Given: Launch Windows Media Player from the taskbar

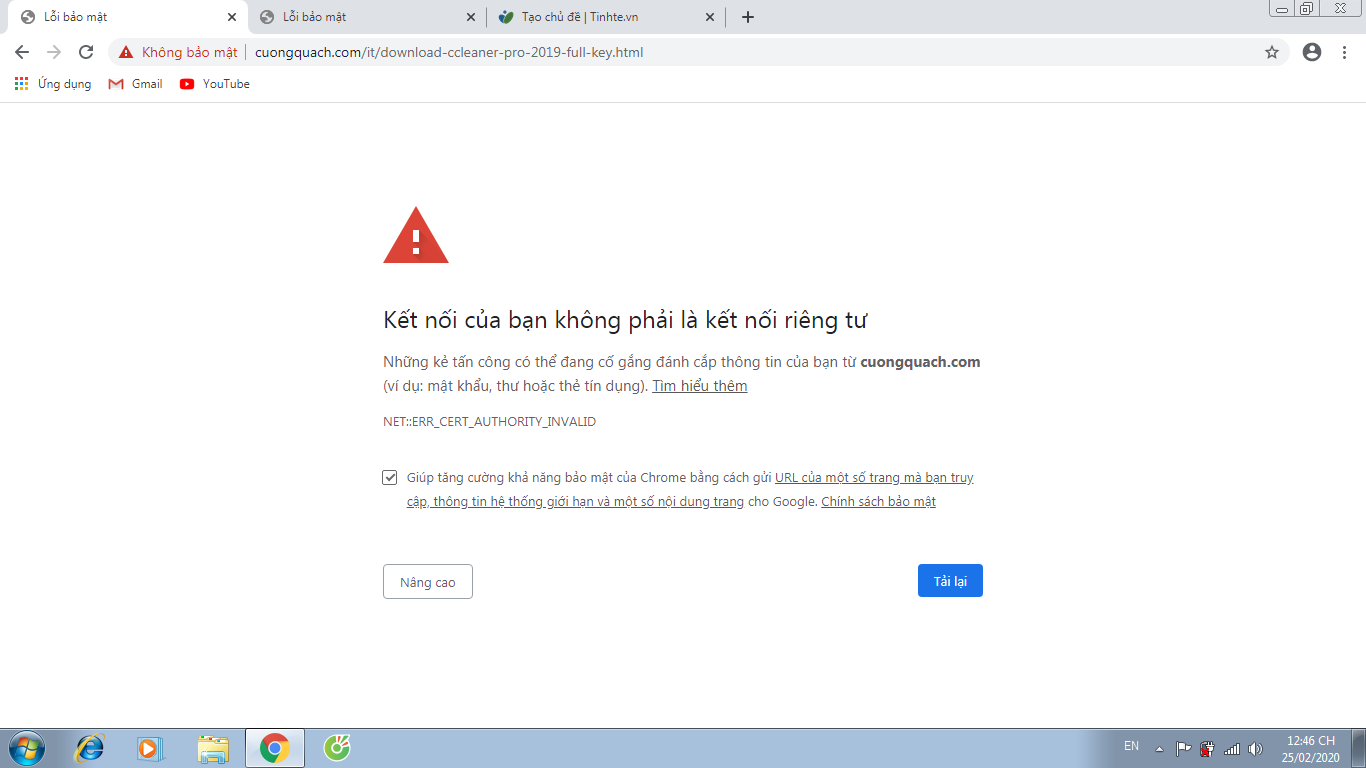Looking at the screenshot, I should [x=150, y=748].
